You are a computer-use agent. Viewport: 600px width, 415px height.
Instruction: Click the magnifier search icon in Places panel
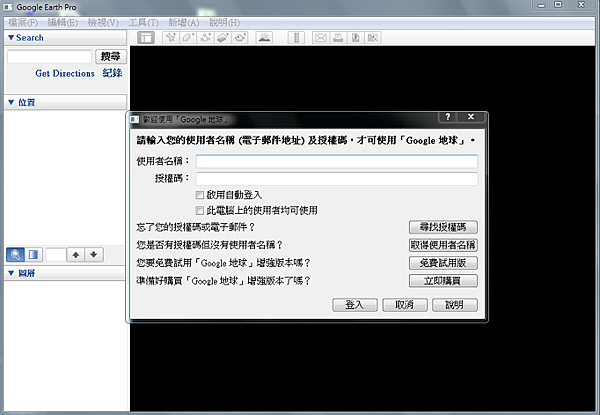click(x=15, y=255)
